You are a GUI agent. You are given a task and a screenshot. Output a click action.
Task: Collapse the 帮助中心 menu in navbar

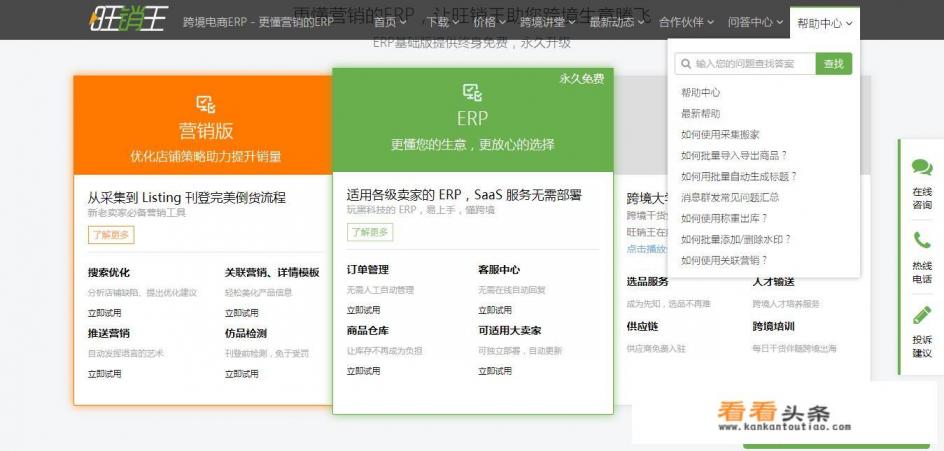click(x=824, y=22)
